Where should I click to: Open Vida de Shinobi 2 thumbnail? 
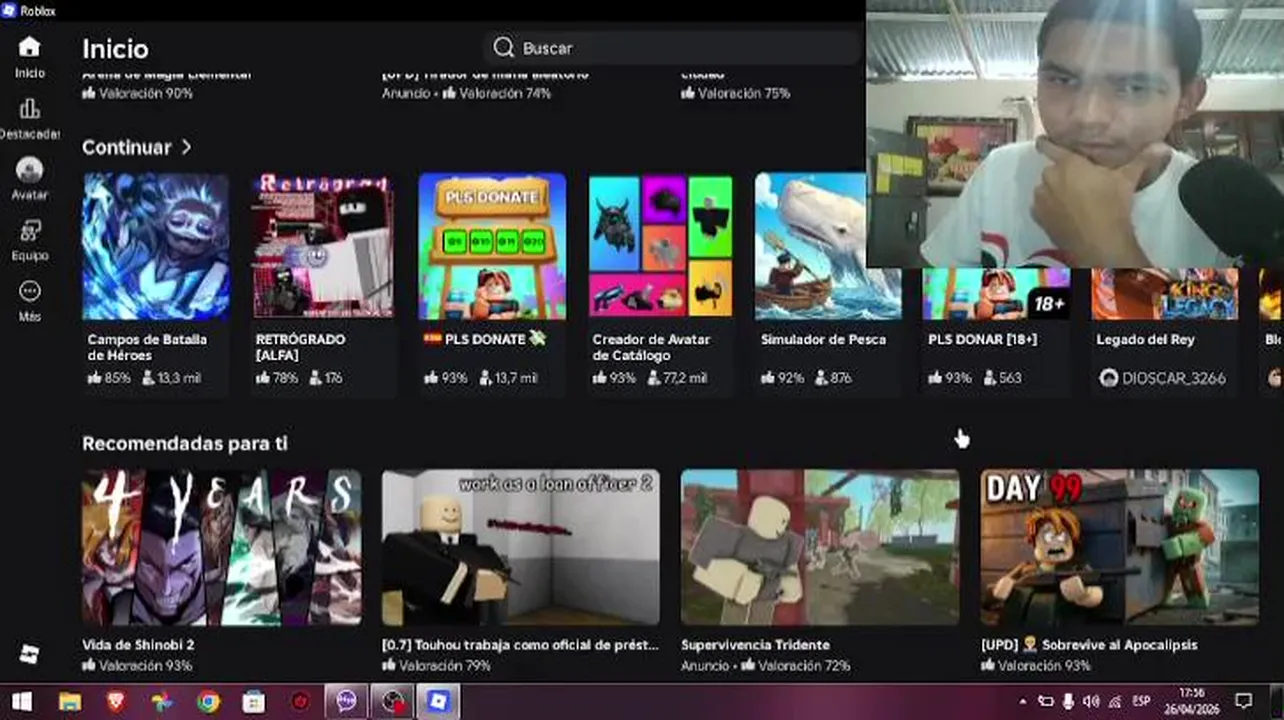pos(222,547)
